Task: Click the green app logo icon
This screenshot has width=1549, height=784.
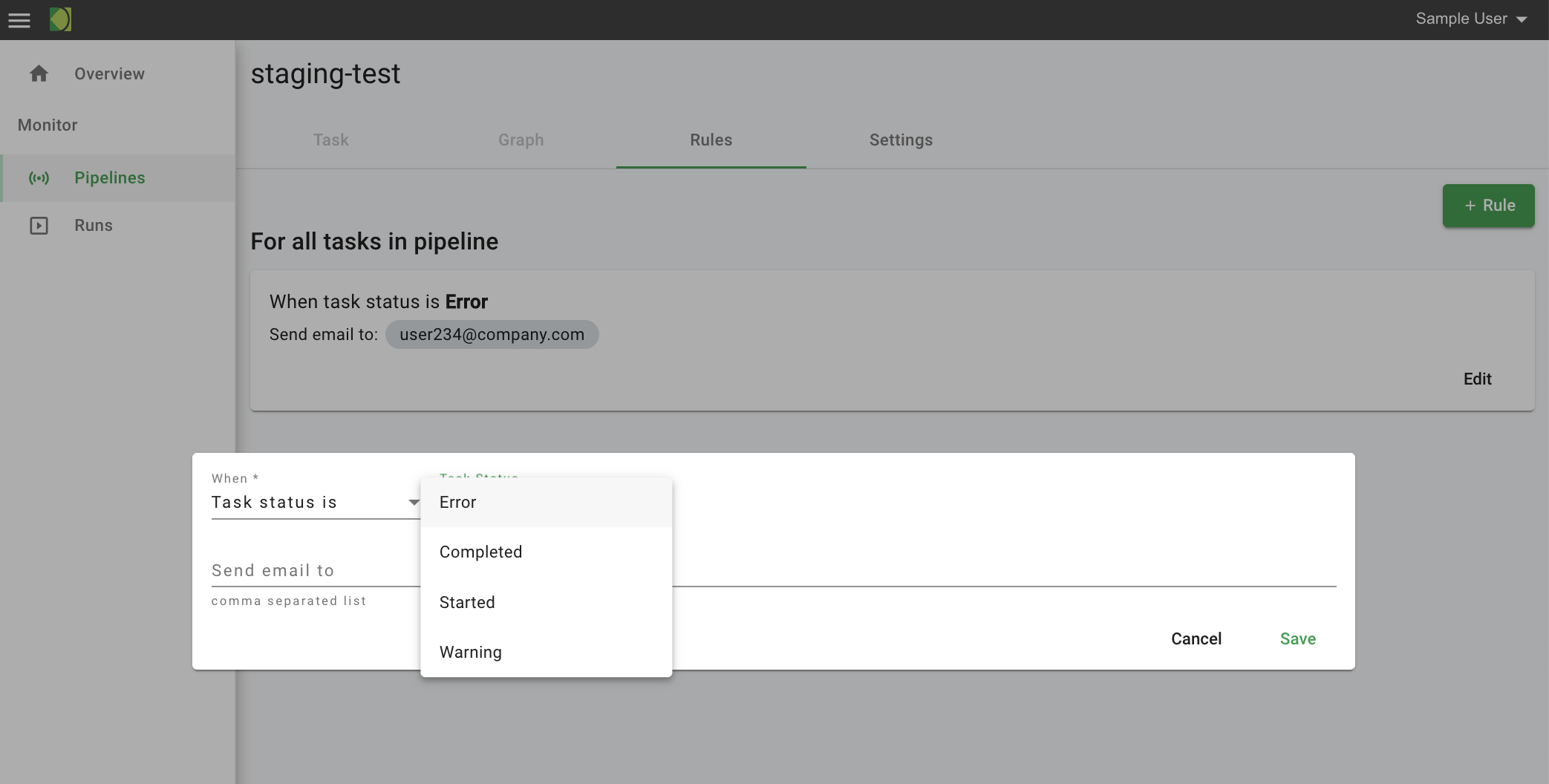Action: pyautogui.click(x=60, y=19)
